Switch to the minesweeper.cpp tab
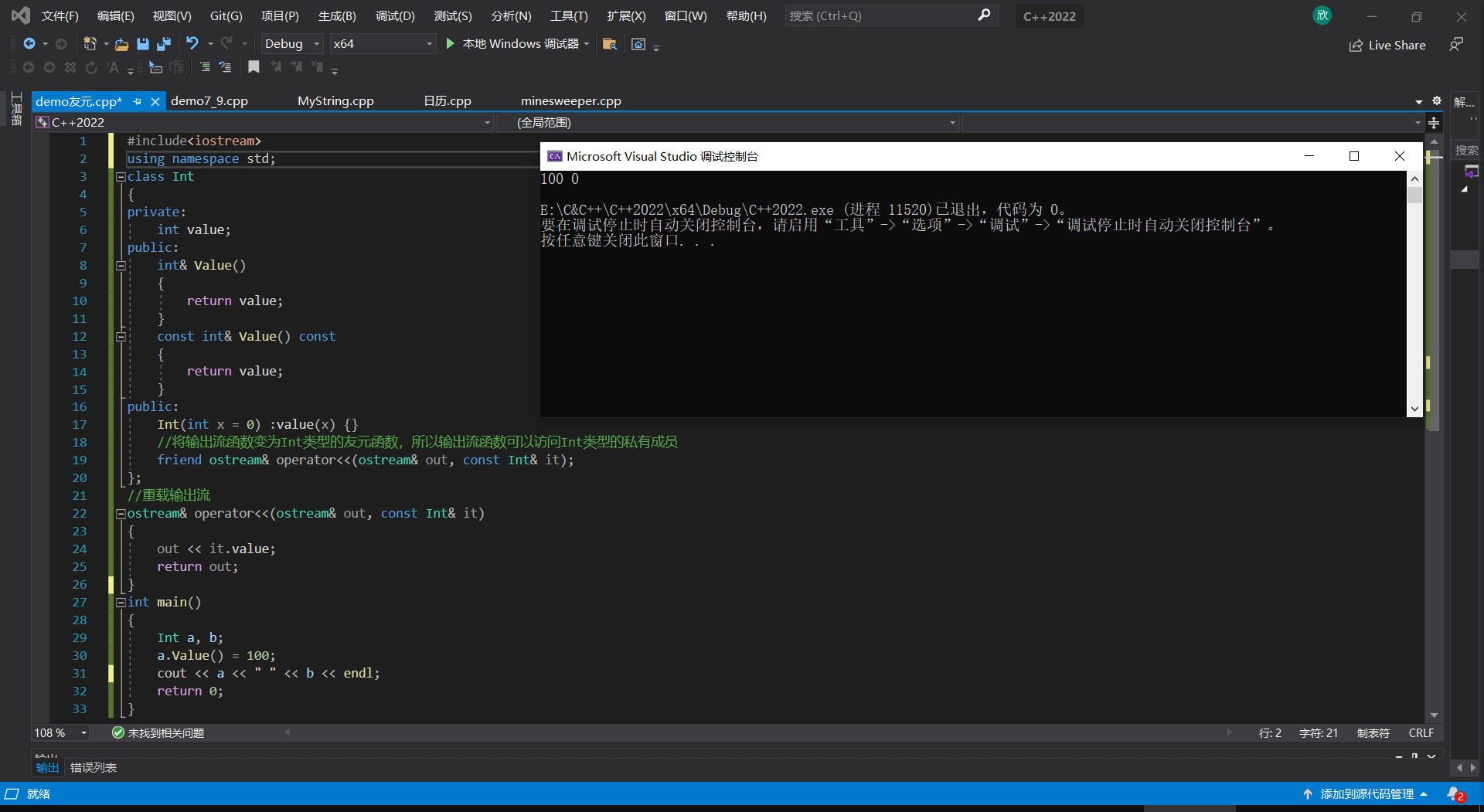 pyautogui.click(x=571, y=101)
